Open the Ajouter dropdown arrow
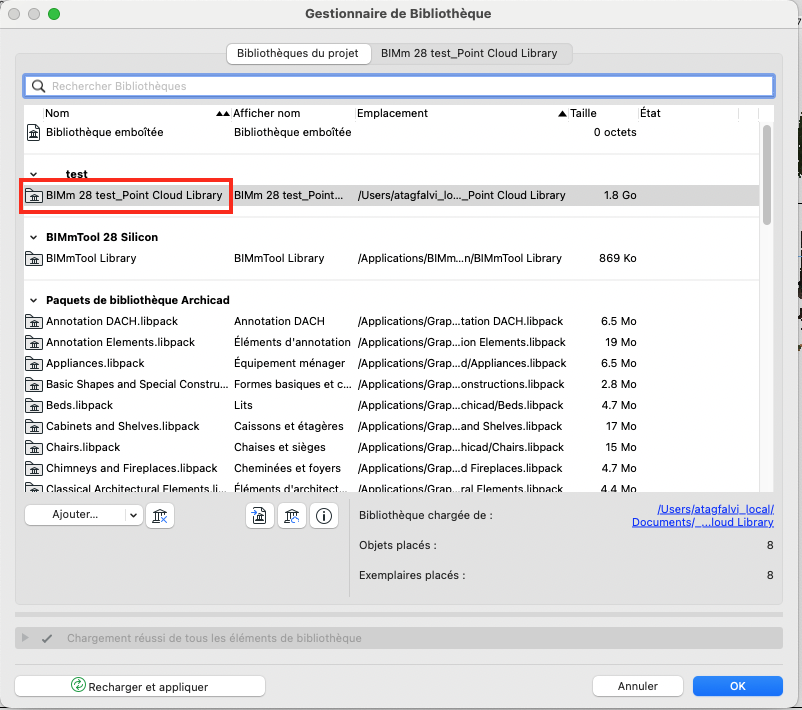This screenshot has width=802, height=710. pos(133,515)
